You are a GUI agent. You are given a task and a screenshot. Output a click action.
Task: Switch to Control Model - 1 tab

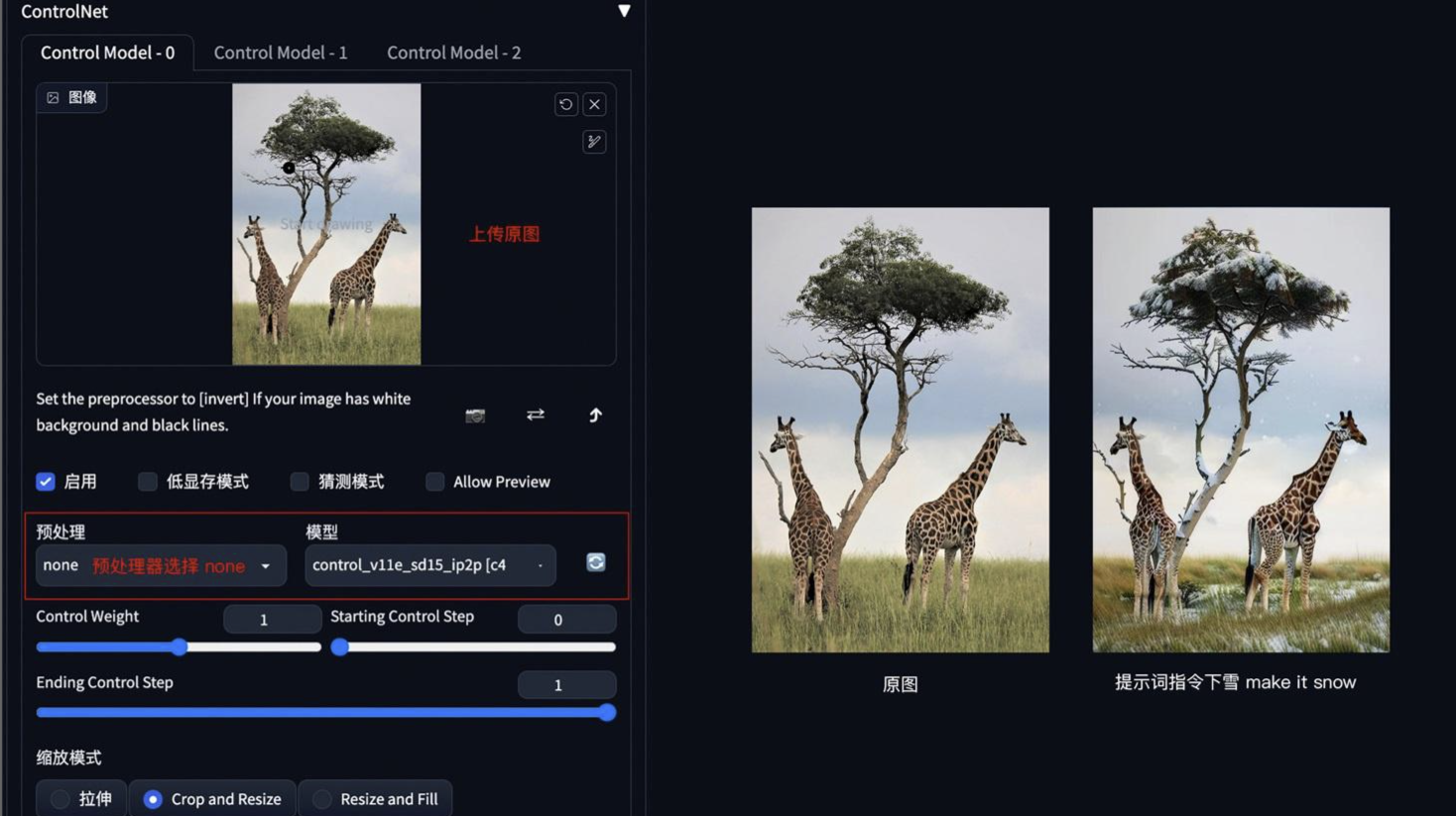click(281, 53)
